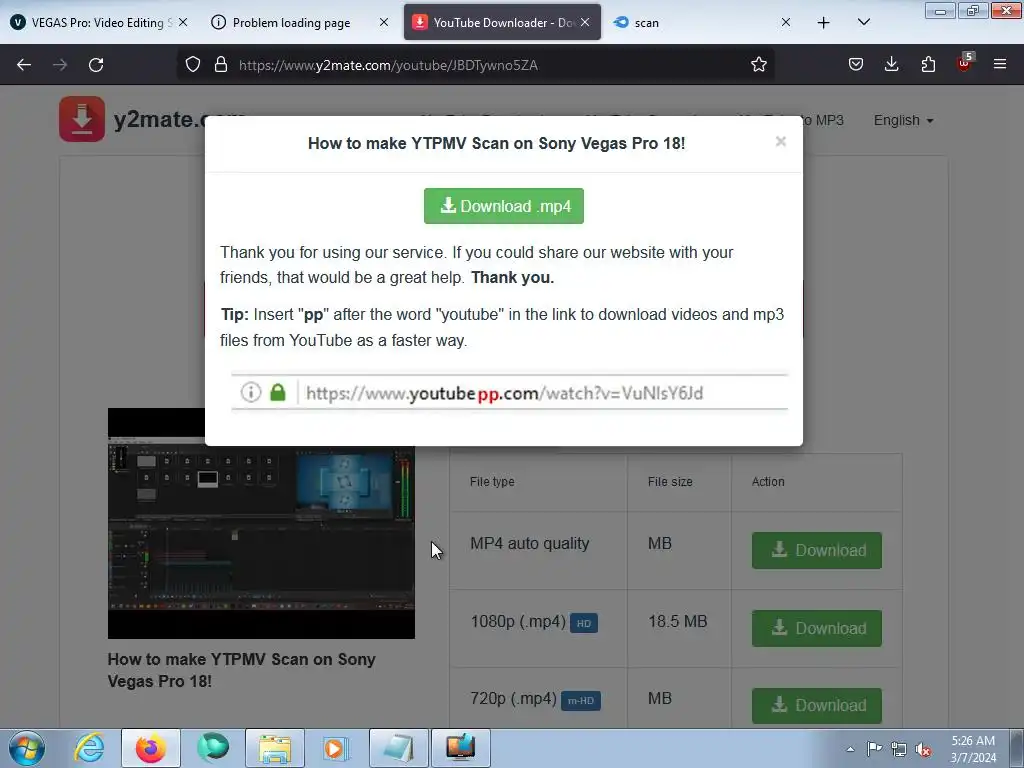Click the network tray icon
The height and width of the screenshot is (768, 1024).
(899, 749)
